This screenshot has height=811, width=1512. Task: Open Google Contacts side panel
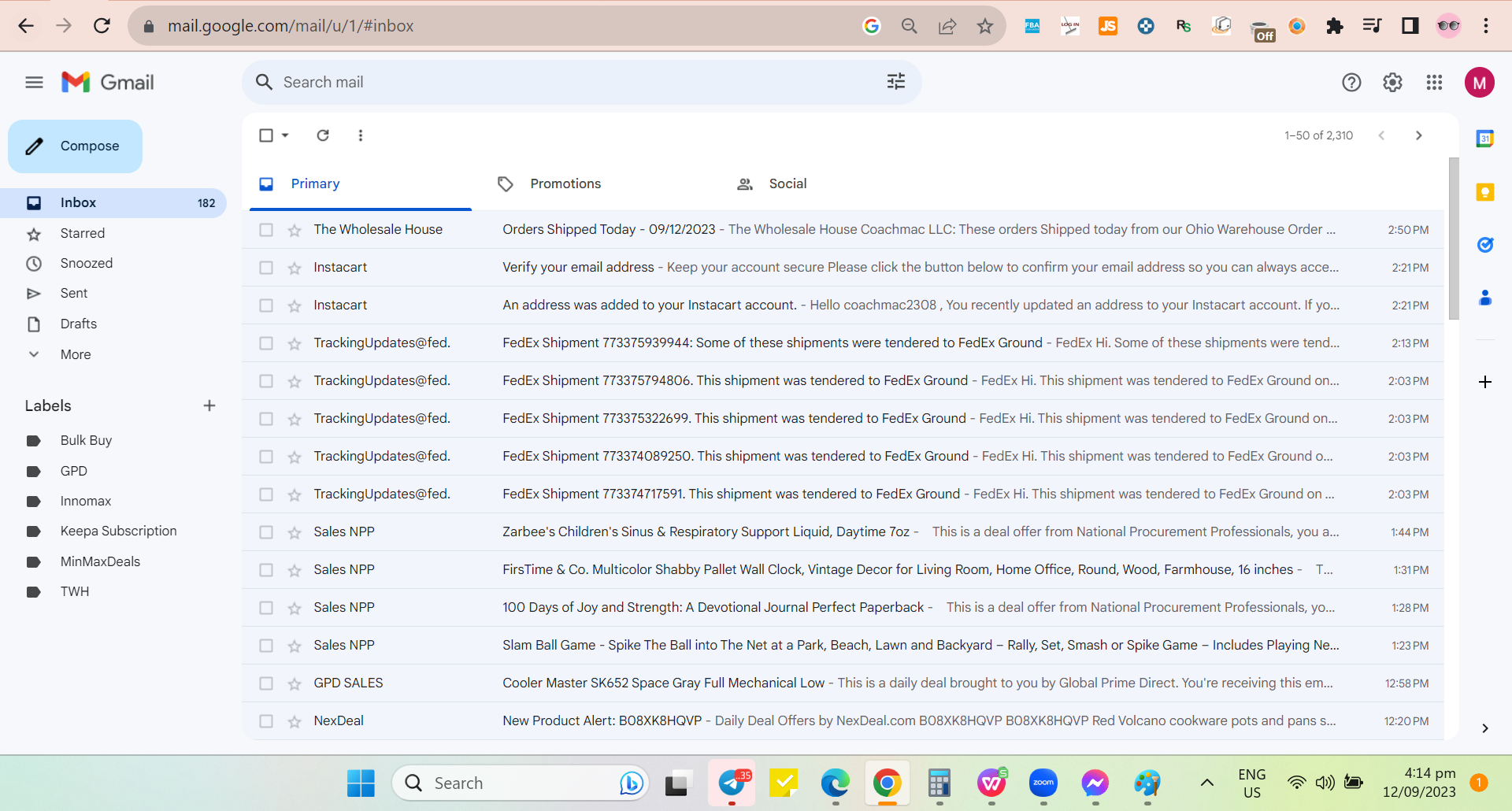tap(1485, 298)
